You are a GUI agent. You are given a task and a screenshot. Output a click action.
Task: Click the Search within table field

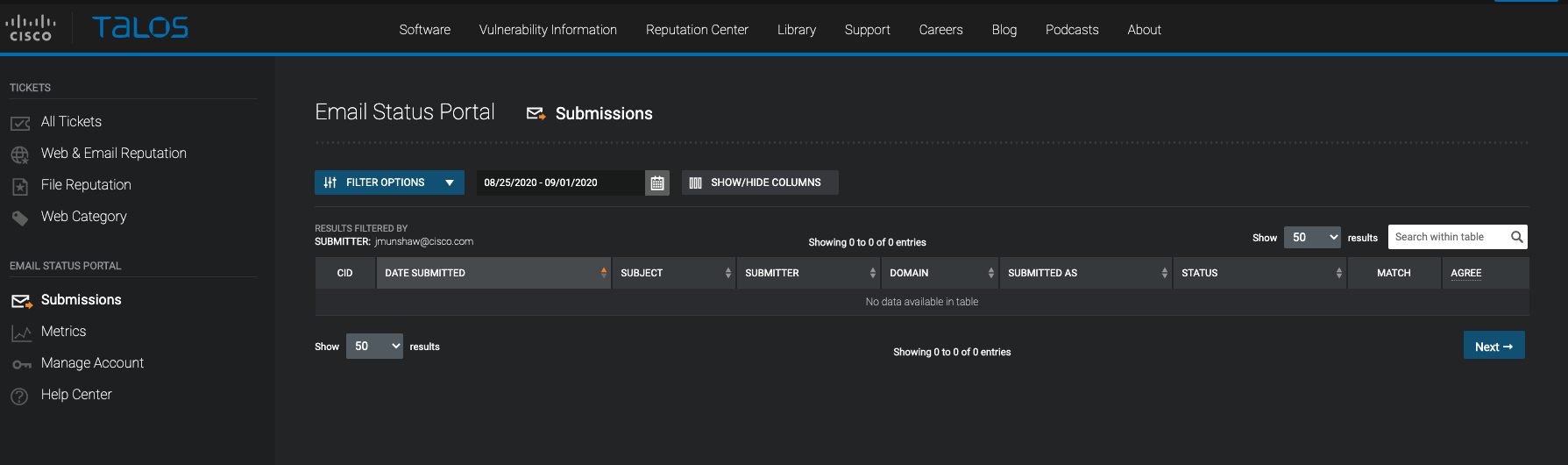(x=1448, y=237)
